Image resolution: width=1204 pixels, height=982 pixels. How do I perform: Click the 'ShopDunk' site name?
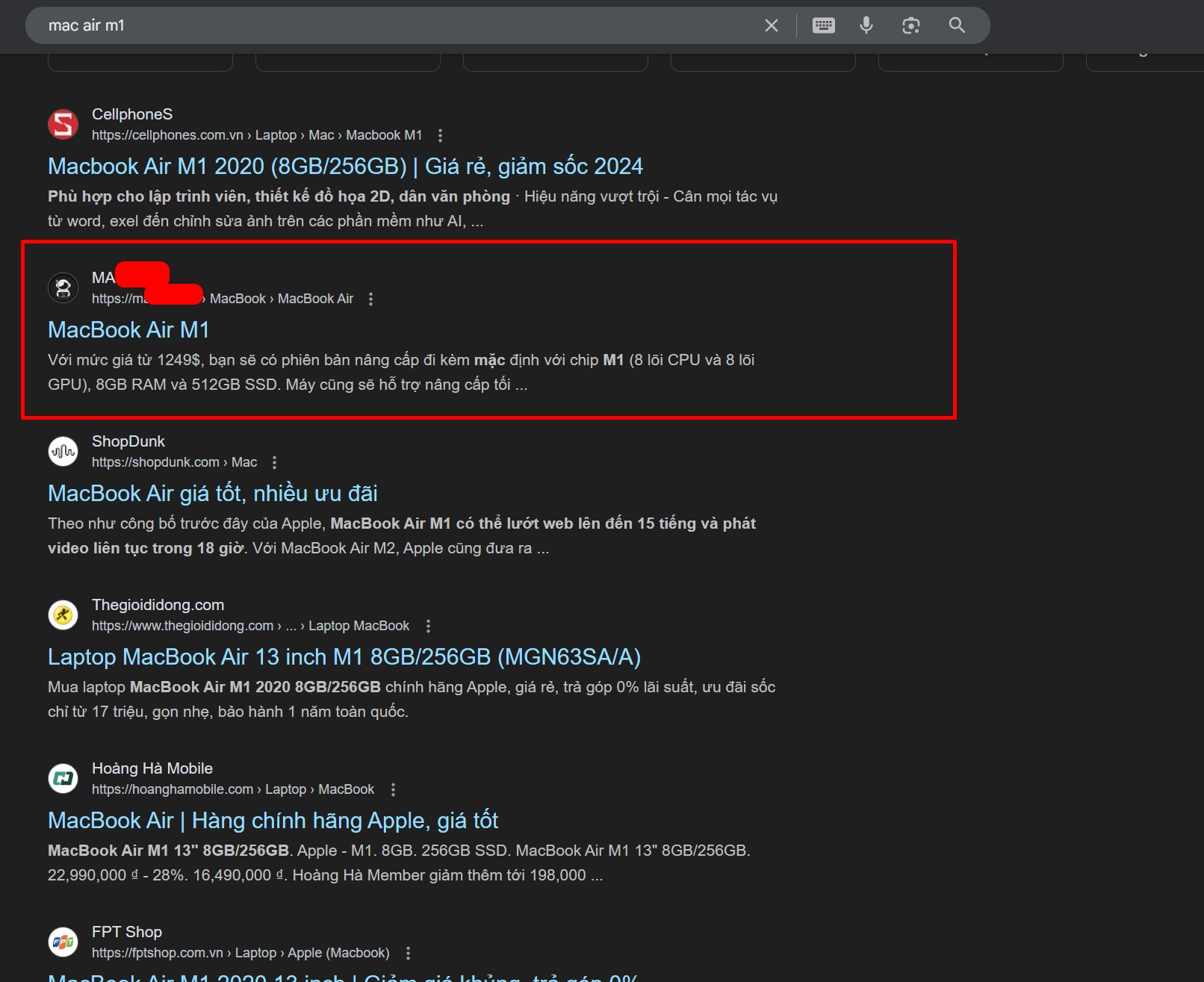128,441
